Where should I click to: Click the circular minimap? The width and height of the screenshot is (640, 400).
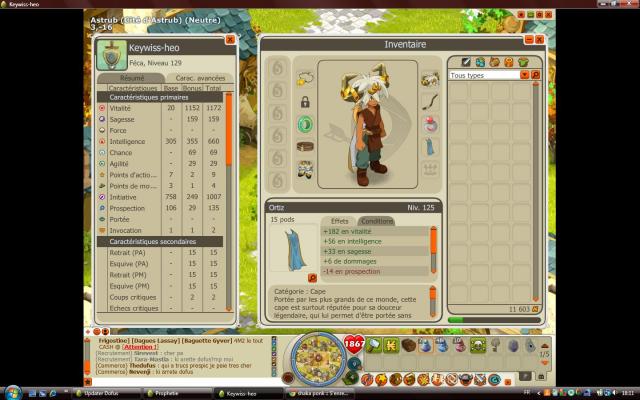pyautogui.click(x=319, y=359)
